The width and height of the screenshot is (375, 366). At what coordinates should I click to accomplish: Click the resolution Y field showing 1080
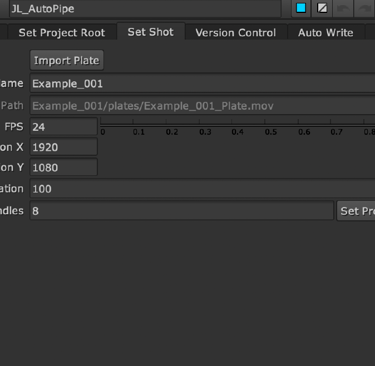pyautogui.click(x=64, y=167)
